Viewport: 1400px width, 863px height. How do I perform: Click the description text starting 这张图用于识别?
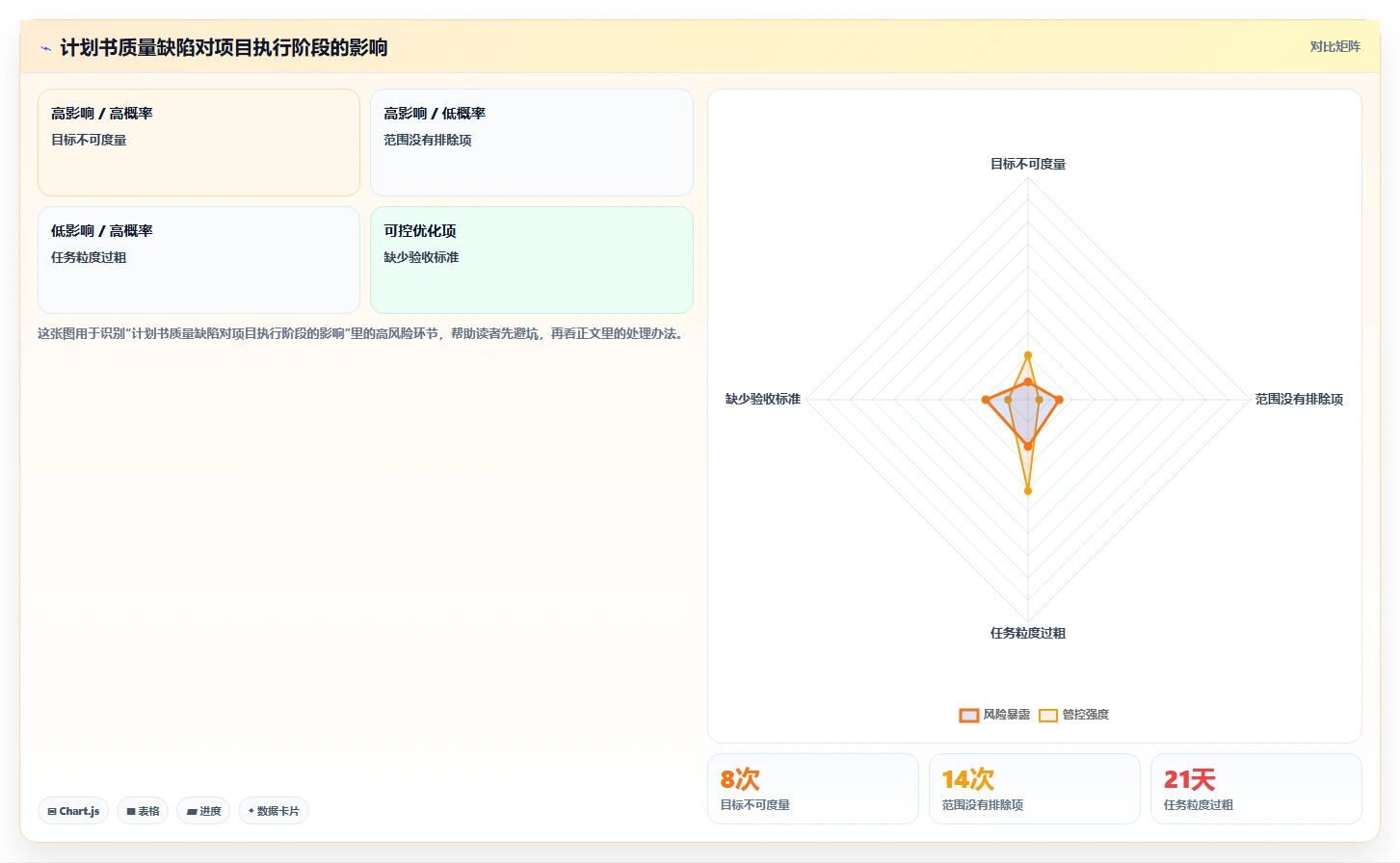363,334
